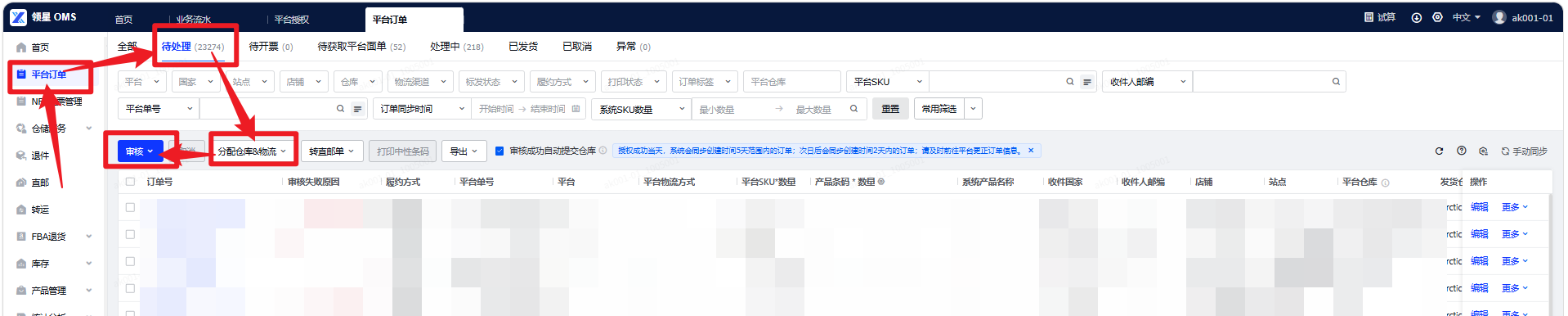Switch to the 首页 top tab
The width and height of the screenshot is (1568, 316).
coord(123,20)
